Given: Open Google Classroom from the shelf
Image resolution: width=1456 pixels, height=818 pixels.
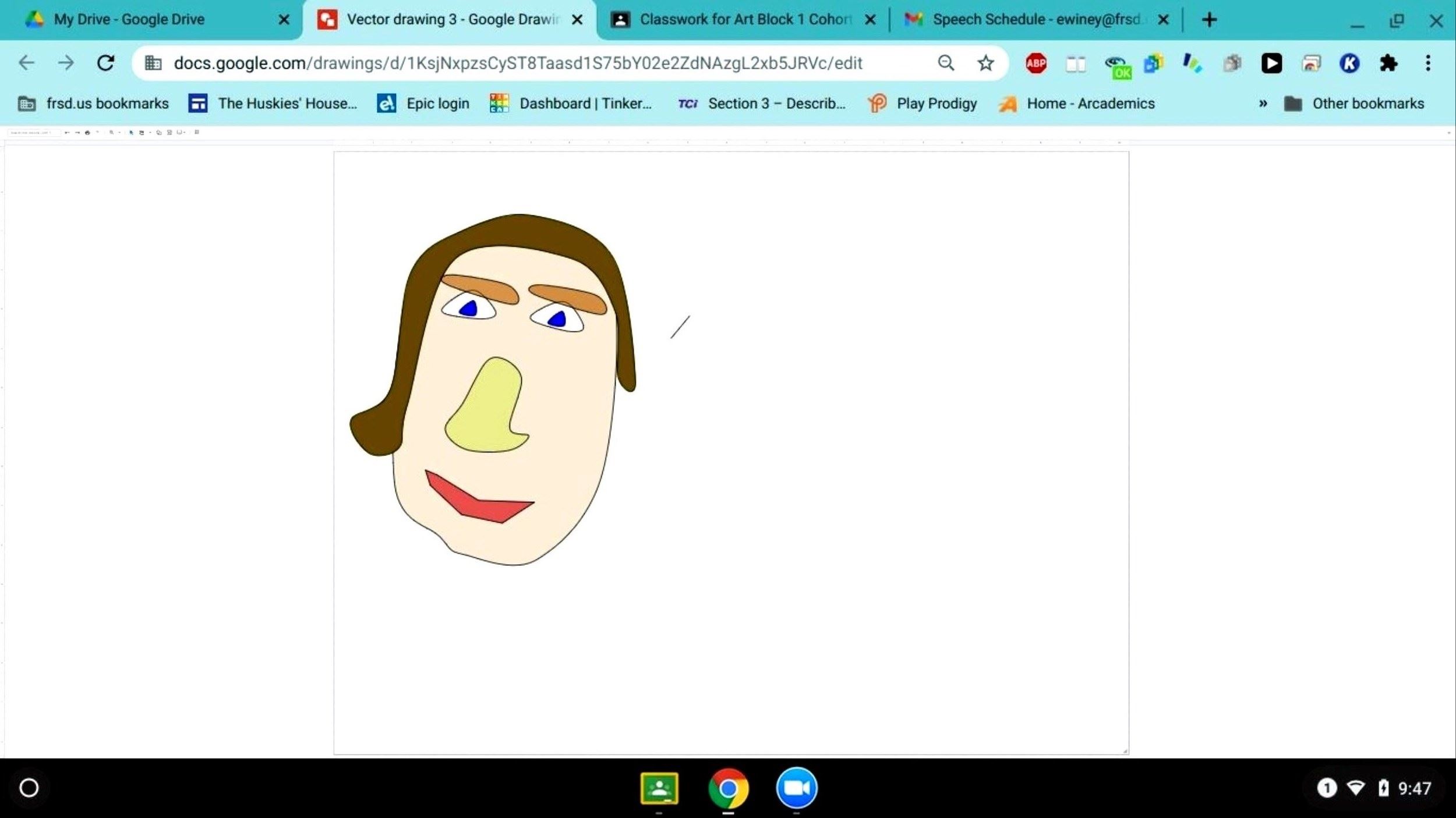Looking at the screenshot, I should pyautogui.click(x=659, y=788).
